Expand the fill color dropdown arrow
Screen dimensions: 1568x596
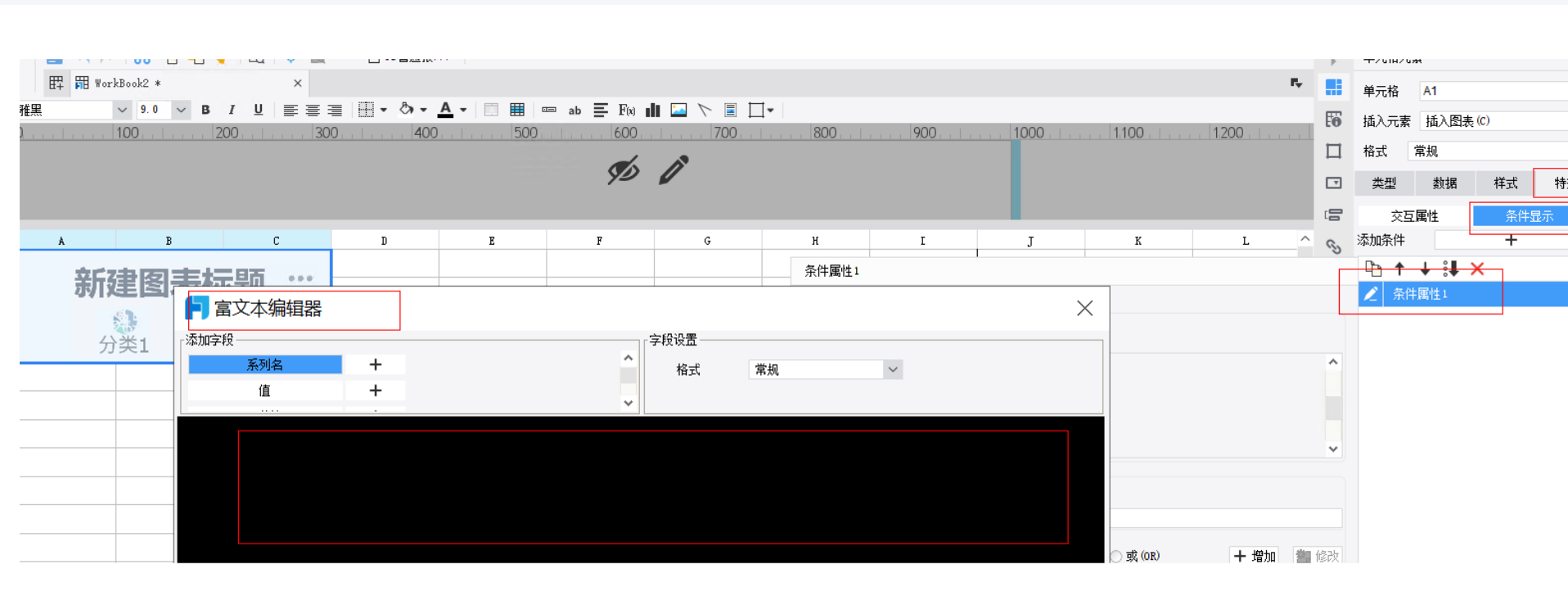pos(423,110)
